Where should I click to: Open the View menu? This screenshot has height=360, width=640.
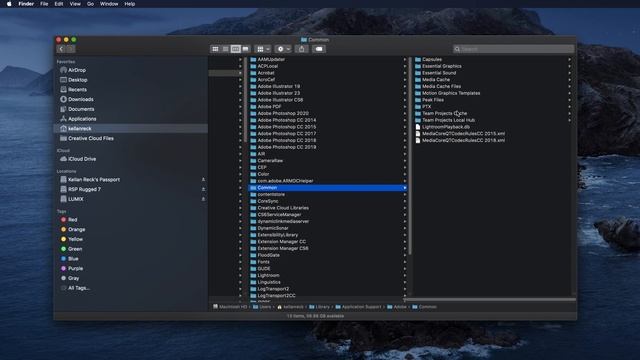(75, 4)
